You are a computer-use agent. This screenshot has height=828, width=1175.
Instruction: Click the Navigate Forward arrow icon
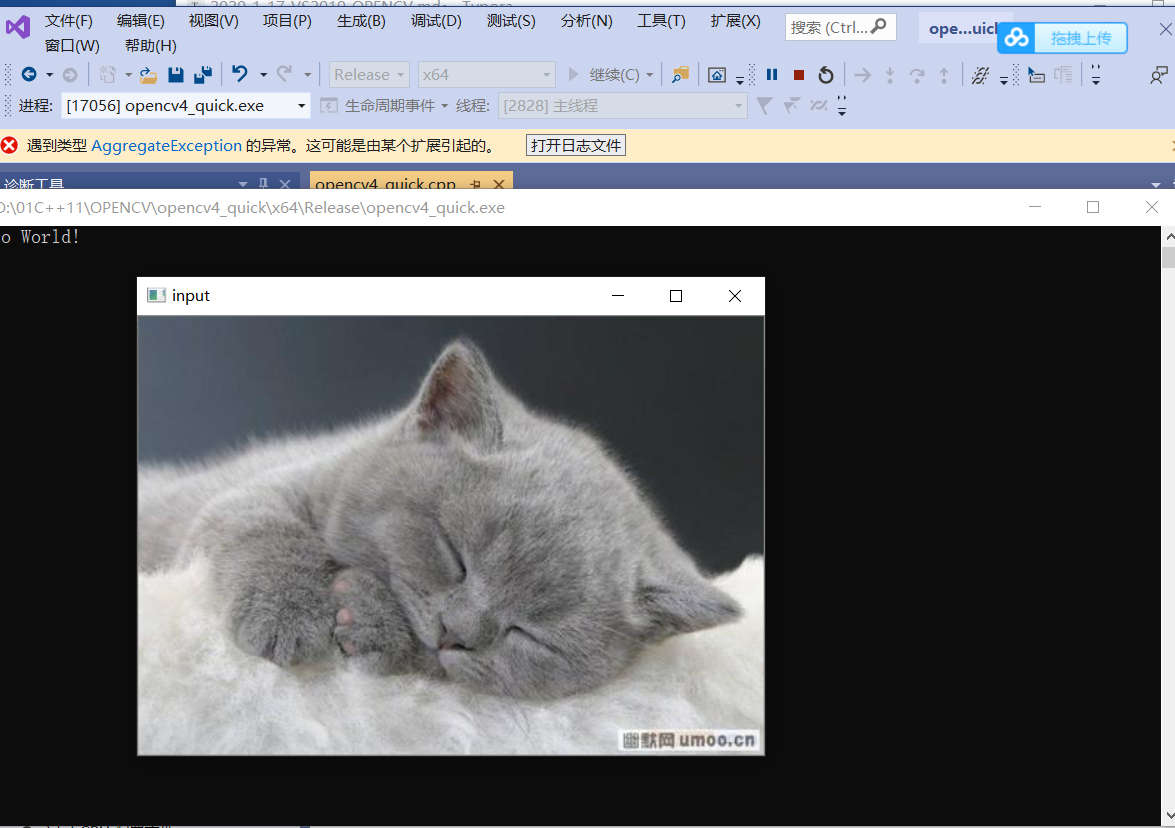(x=70, y=74)
